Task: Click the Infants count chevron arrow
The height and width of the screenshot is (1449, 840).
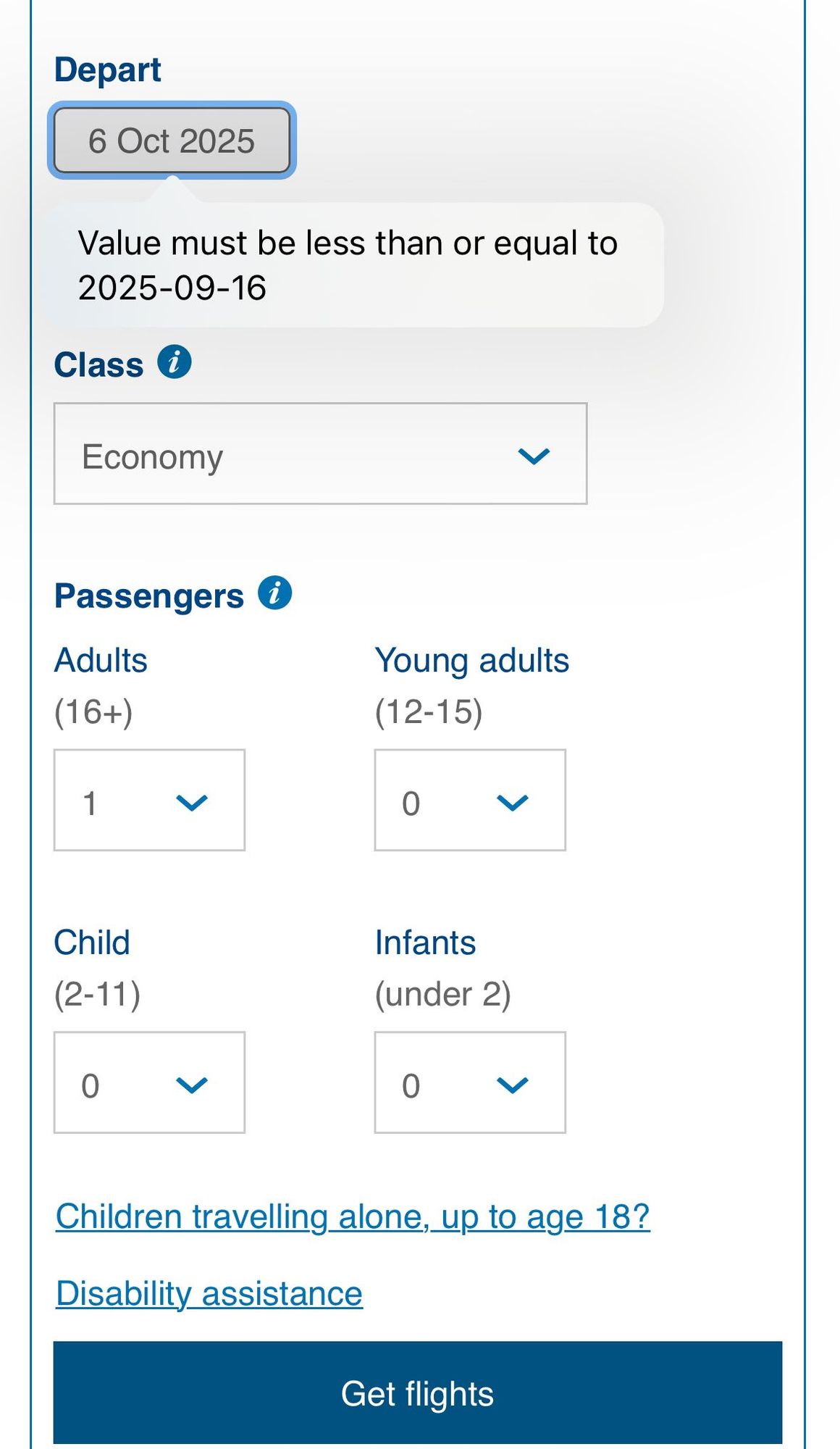Action: [513, 1085]
